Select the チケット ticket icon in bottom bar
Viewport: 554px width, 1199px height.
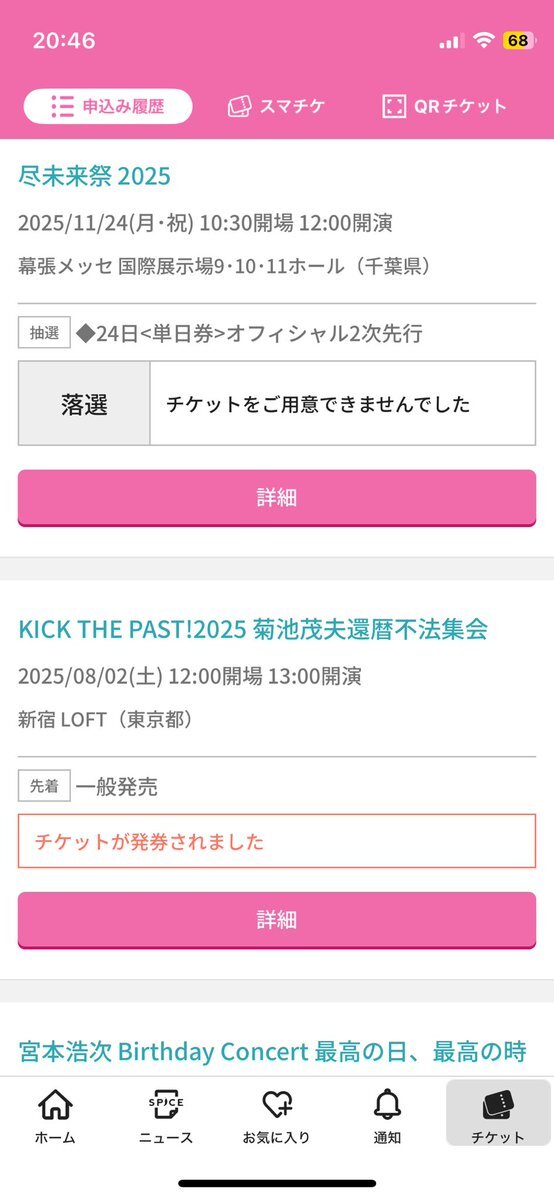point(498,1106)
